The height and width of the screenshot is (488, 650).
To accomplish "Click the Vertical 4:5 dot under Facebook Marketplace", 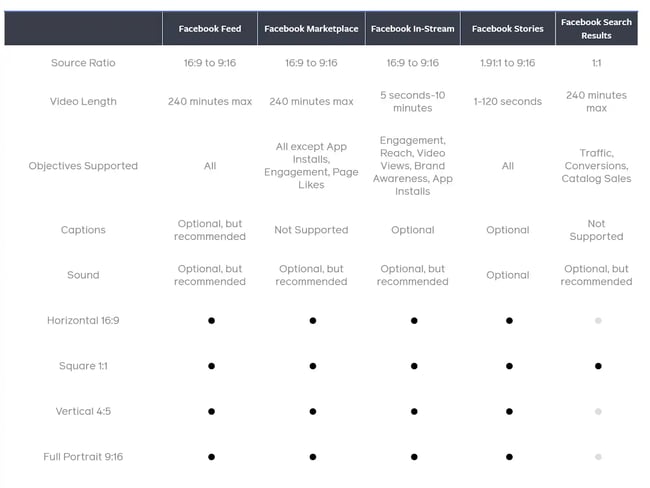I will 313,411.
